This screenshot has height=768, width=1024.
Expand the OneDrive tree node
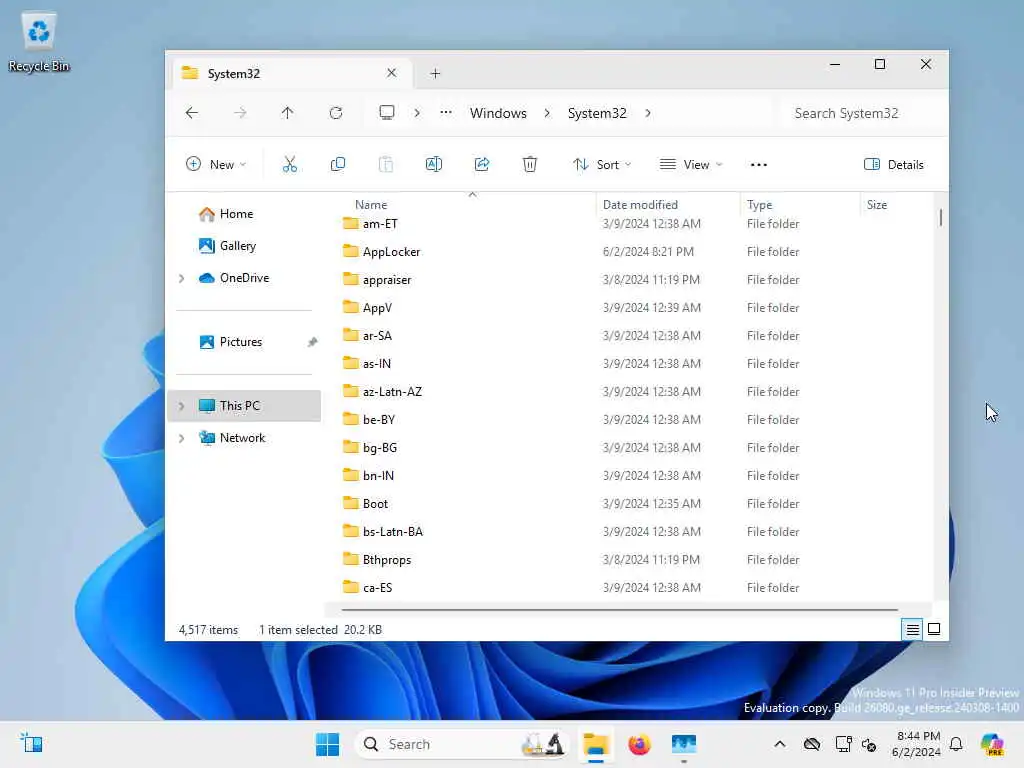[182, 278]
